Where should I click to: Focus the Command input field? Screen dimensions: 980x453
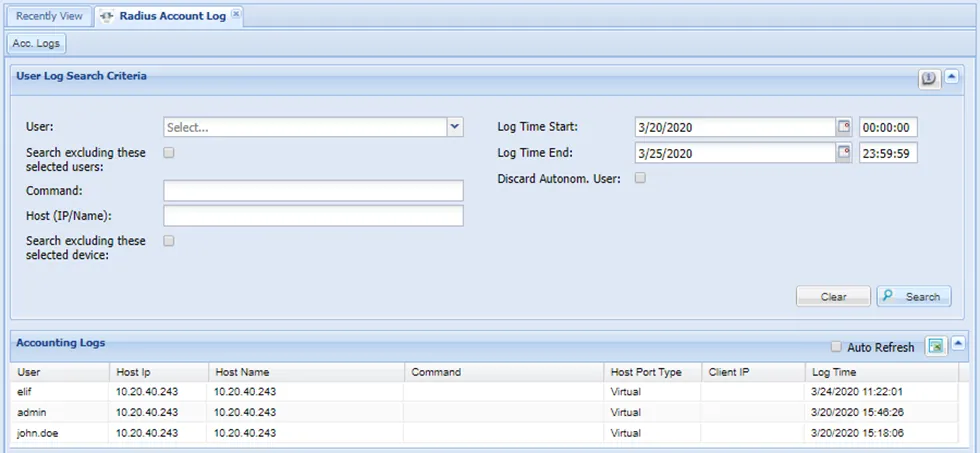(313, 191)
